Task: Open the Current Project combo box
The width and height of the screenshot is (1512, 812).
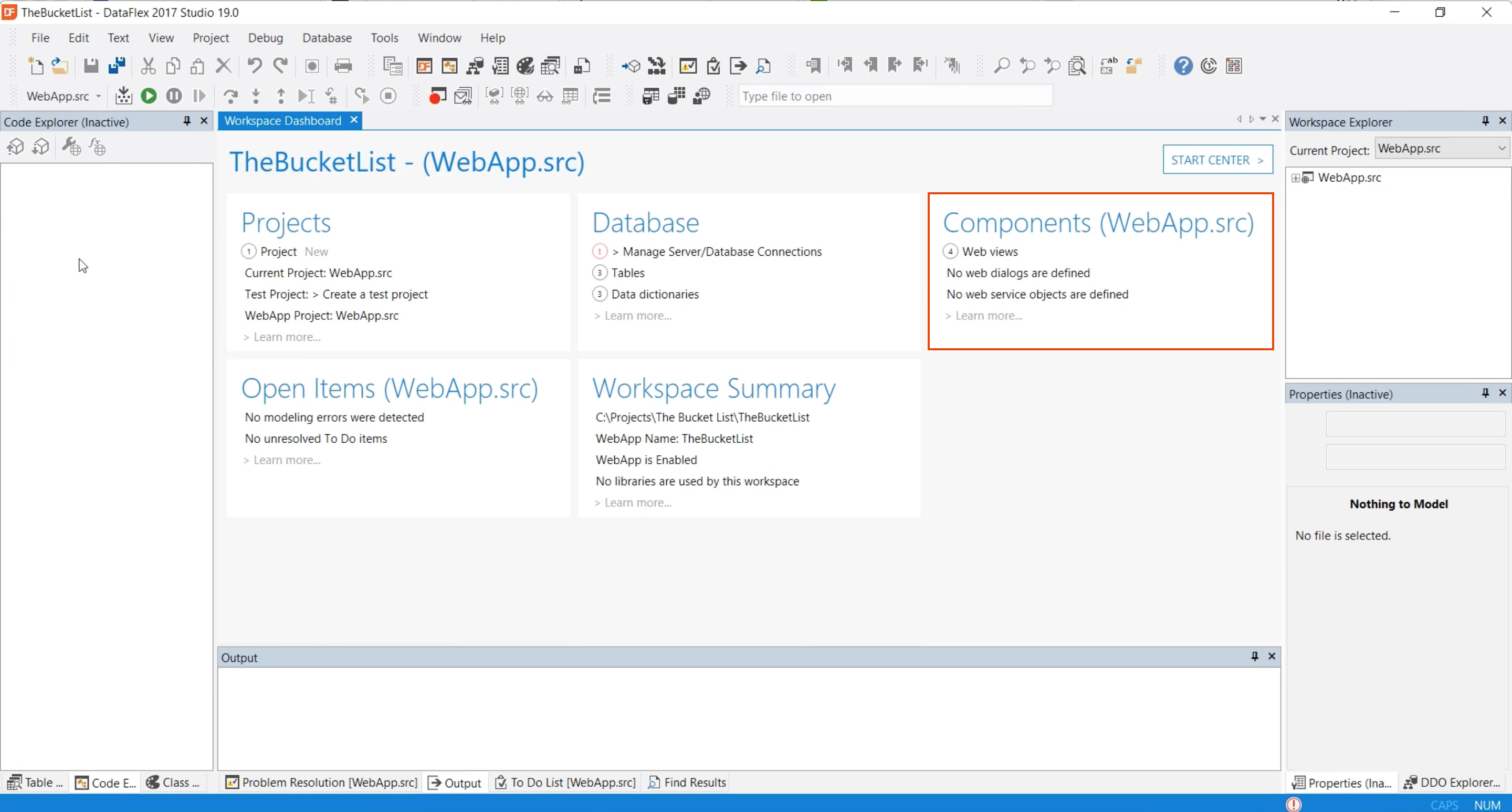Action: (x=1442, y=149)
